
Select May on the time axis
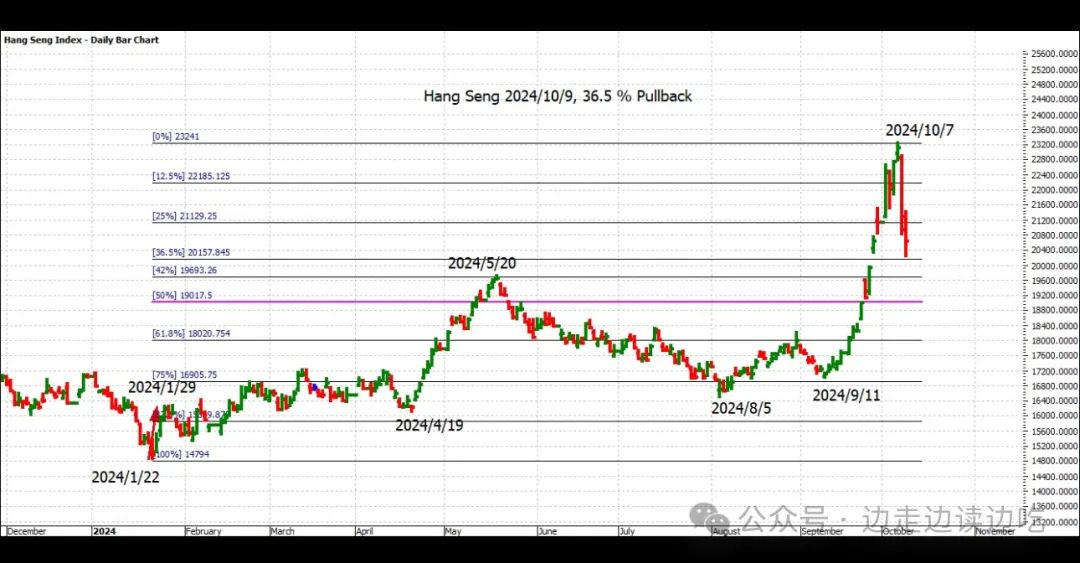[453, 531]
